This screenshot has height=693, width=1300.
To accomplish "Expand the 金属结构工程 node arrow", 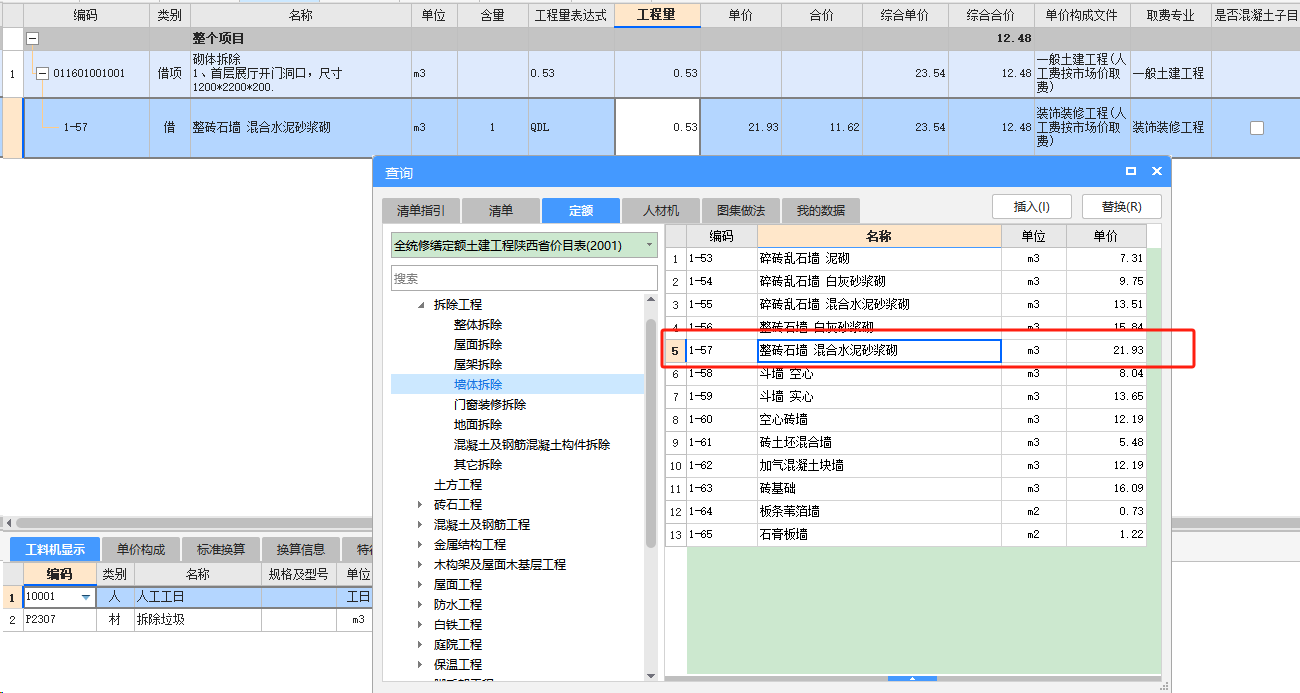I will coord(421,545).
